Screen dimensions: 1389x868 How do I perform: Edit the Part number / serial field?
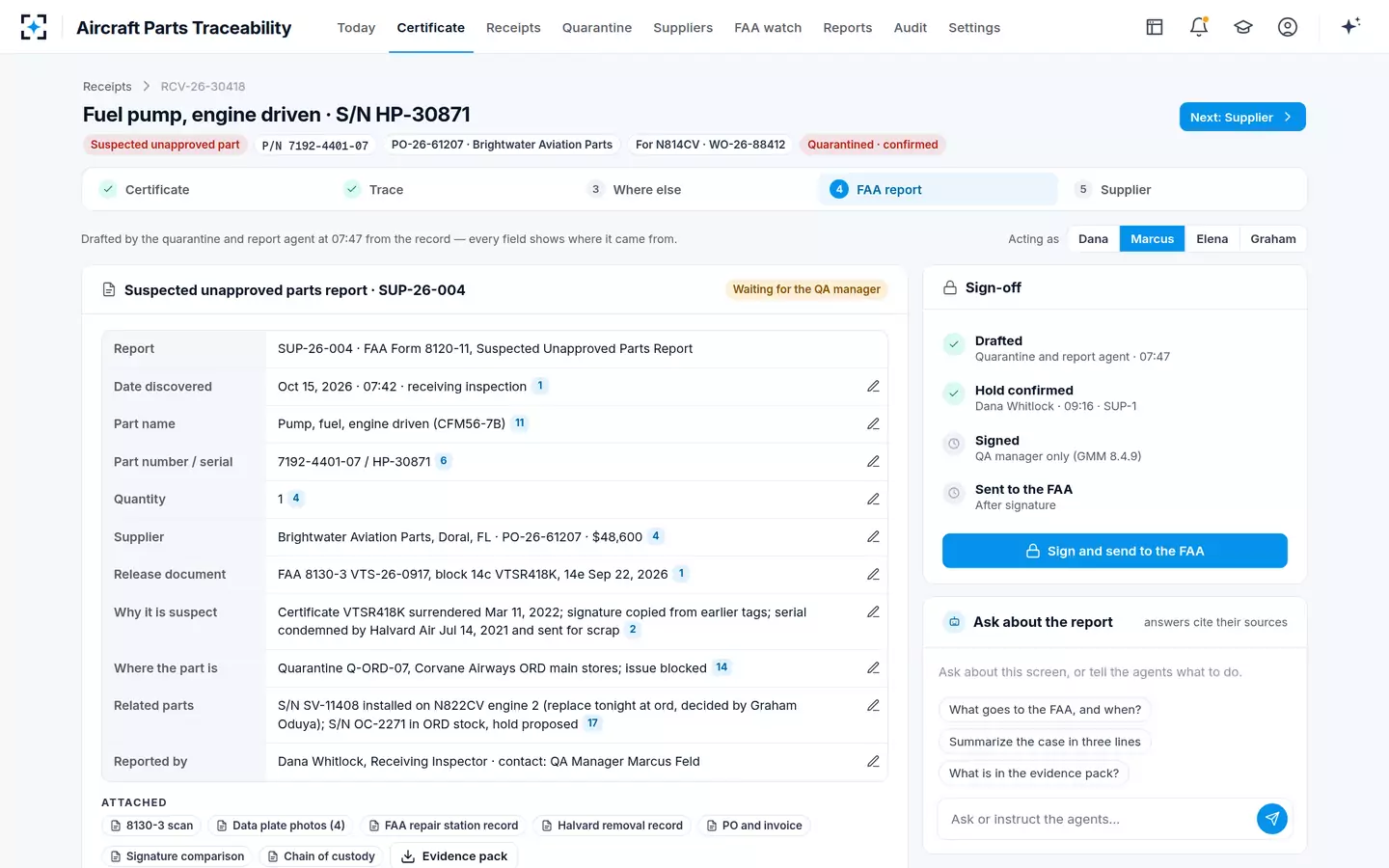click(x=873, y=461)
